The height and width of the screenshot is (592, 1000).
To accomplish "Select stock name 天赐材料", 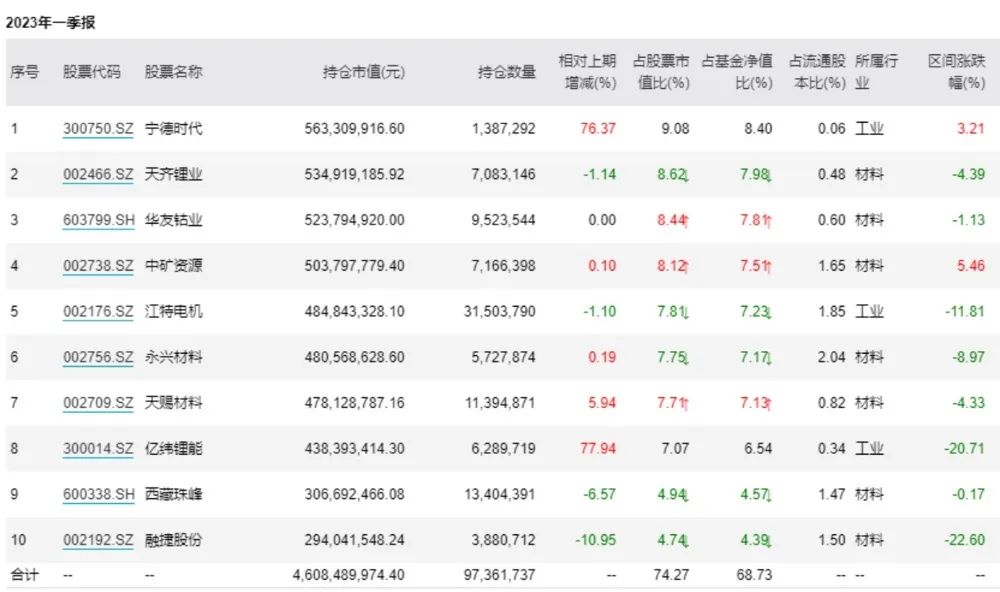I will tap(173, 403).
